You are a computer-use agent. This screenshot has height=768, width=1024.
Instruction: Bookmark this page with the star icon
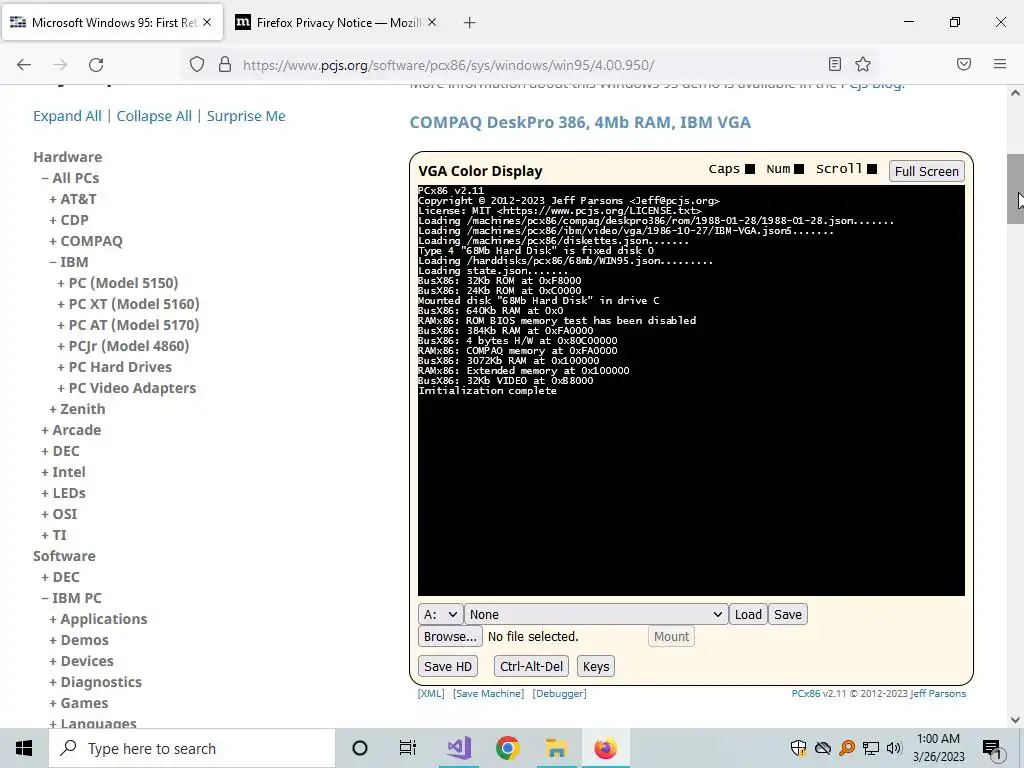point(863,64)
